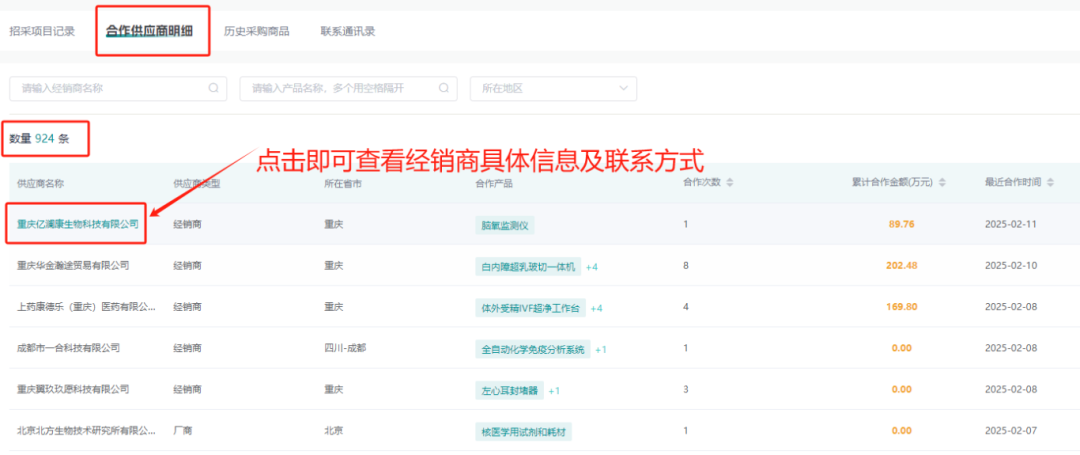Open 重庆华金瀚途贸易有限公司 supplier
Screen dimensions: 1080x455
point(73,265)
